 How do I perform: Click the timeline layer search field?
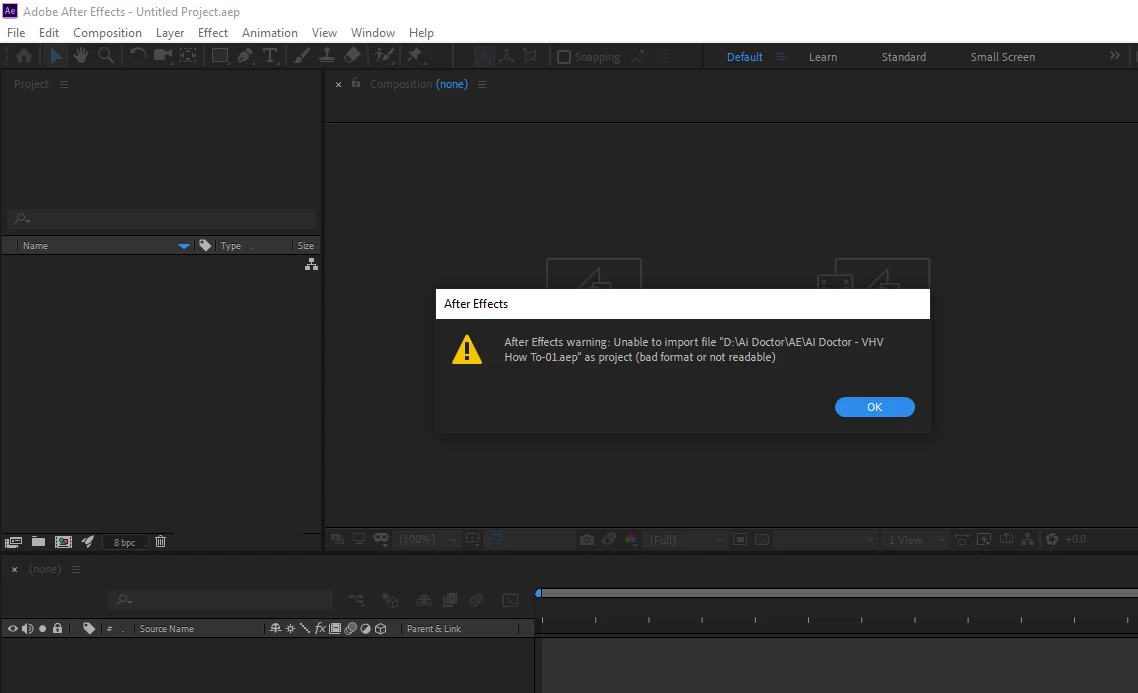coord(221,599)
